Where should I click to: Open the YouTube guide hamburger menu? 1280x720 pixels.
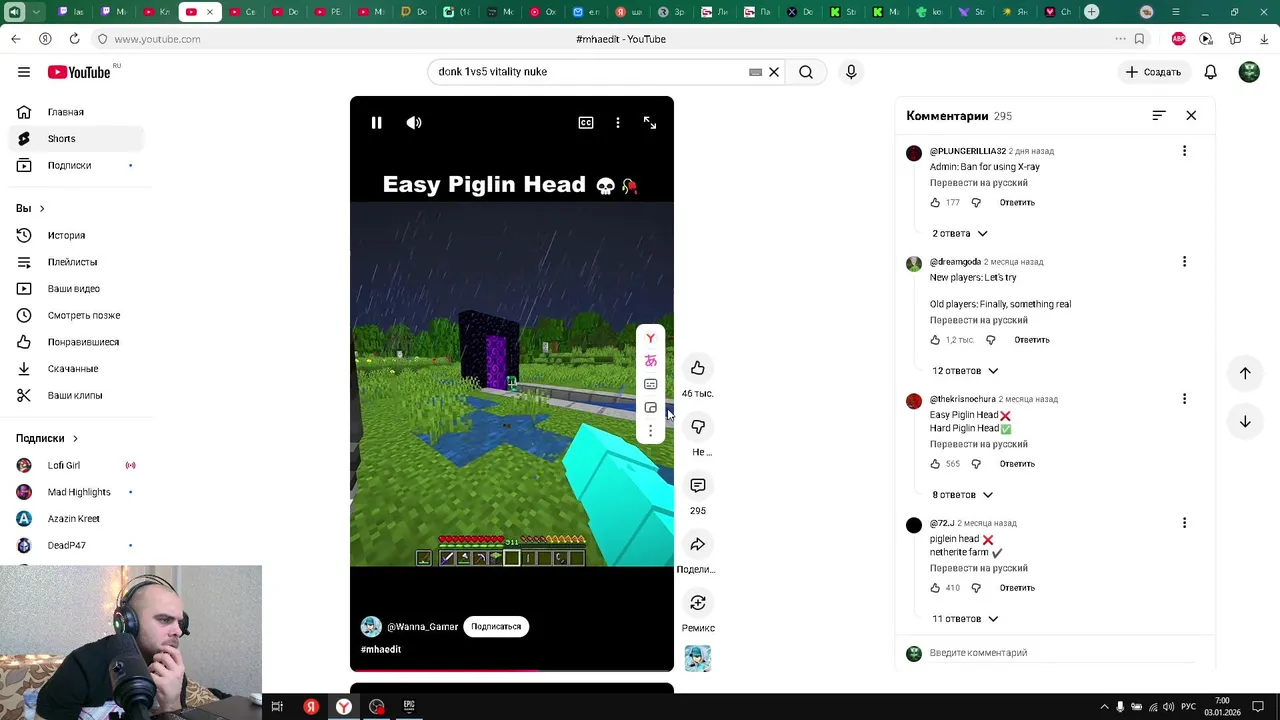pyautogui.click(x=24, y=72)
